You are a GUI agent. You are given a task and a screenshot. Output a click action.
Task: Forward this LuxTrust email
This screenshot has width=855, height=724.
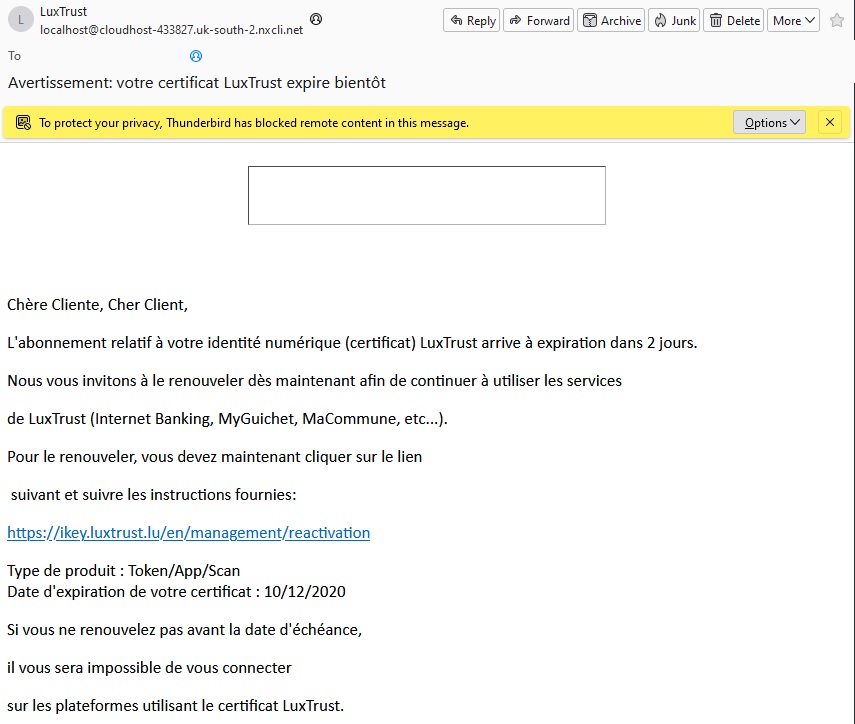coord(539,20)
